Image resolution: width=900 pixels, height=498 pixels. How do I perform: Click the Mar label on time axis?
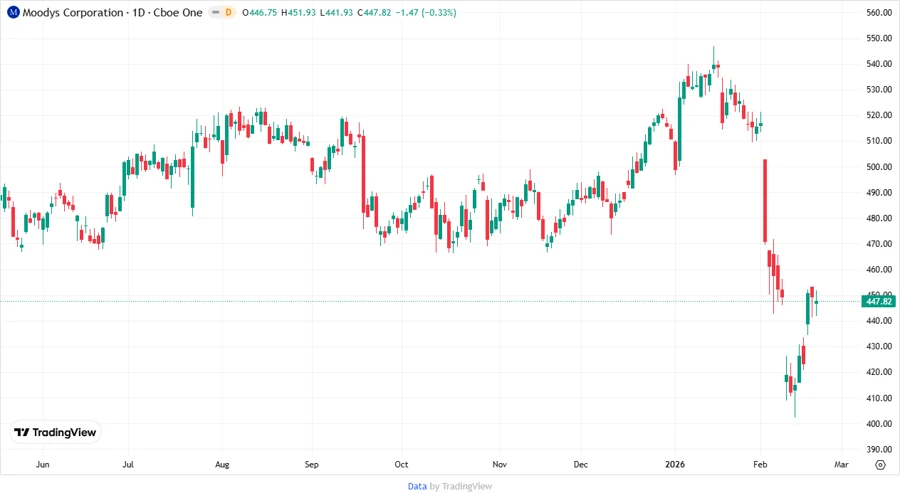[x=841, y=464]
